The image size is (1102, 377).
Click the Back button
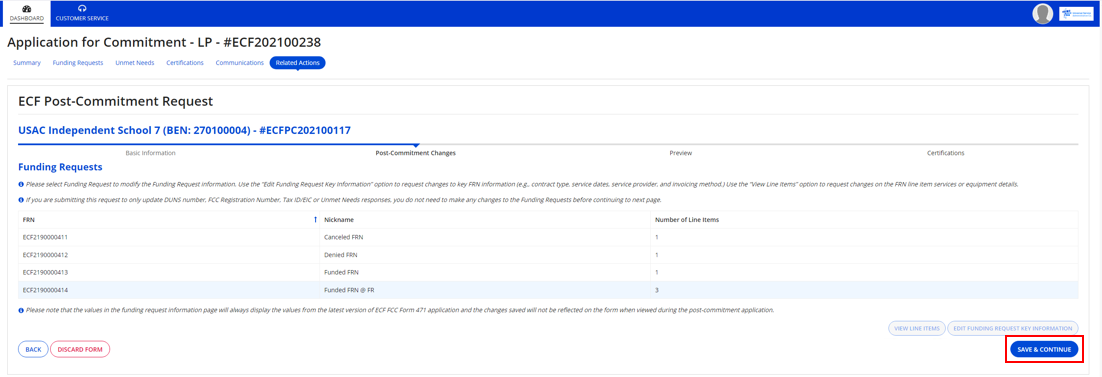tap(33, 349)
